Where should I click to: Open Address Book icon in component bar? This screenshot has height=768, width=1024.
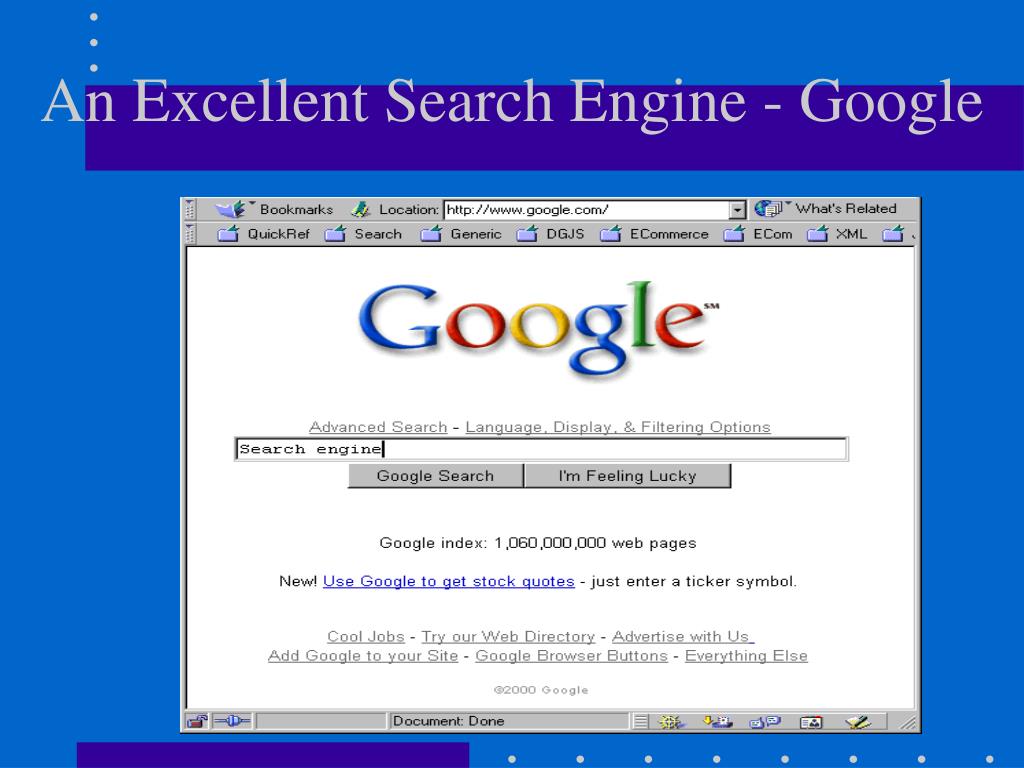(x=811, y=722)
